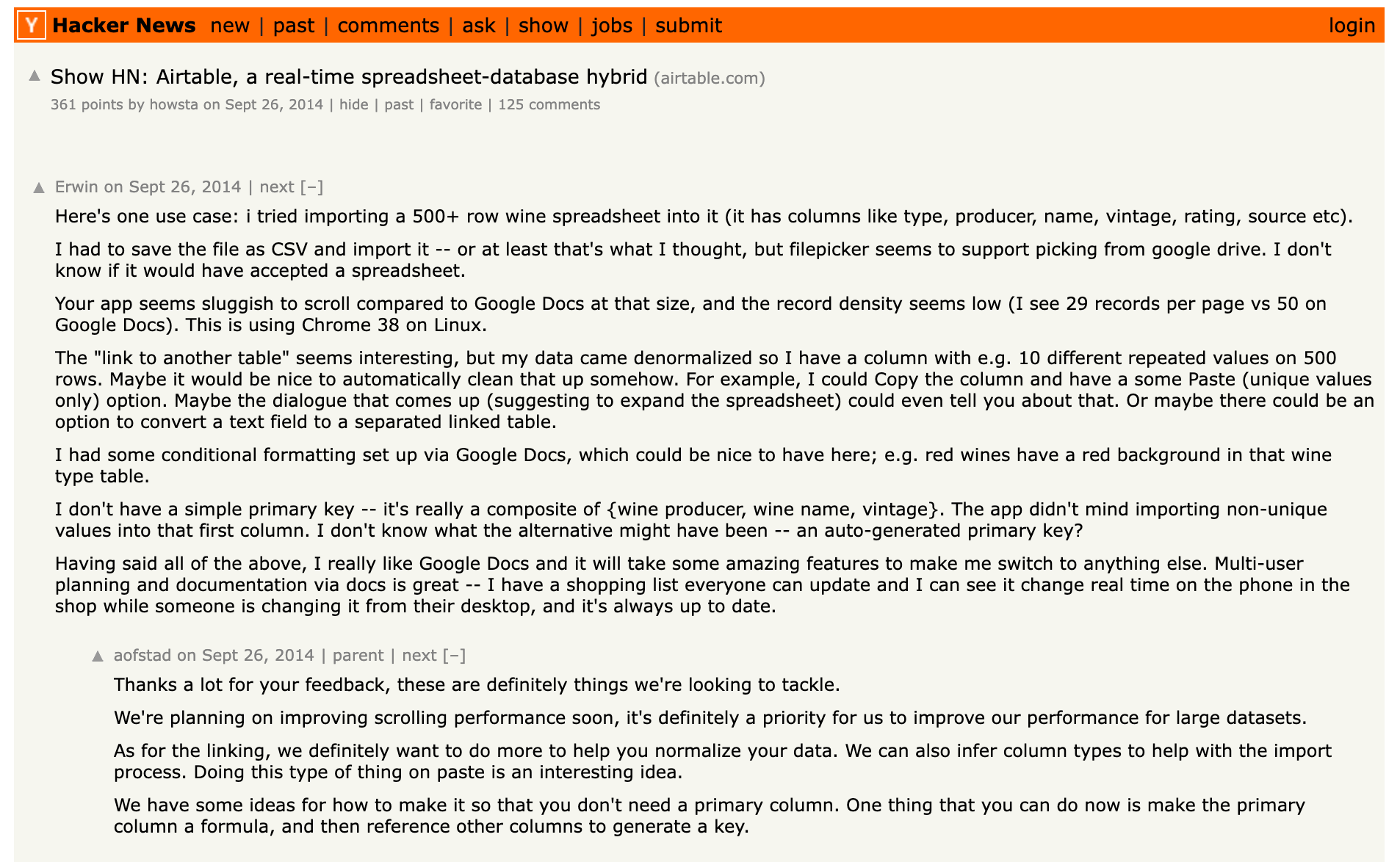Click the Hacker News home title
The height and width of the screenshot is (862, 1400).
pos(124,26)
